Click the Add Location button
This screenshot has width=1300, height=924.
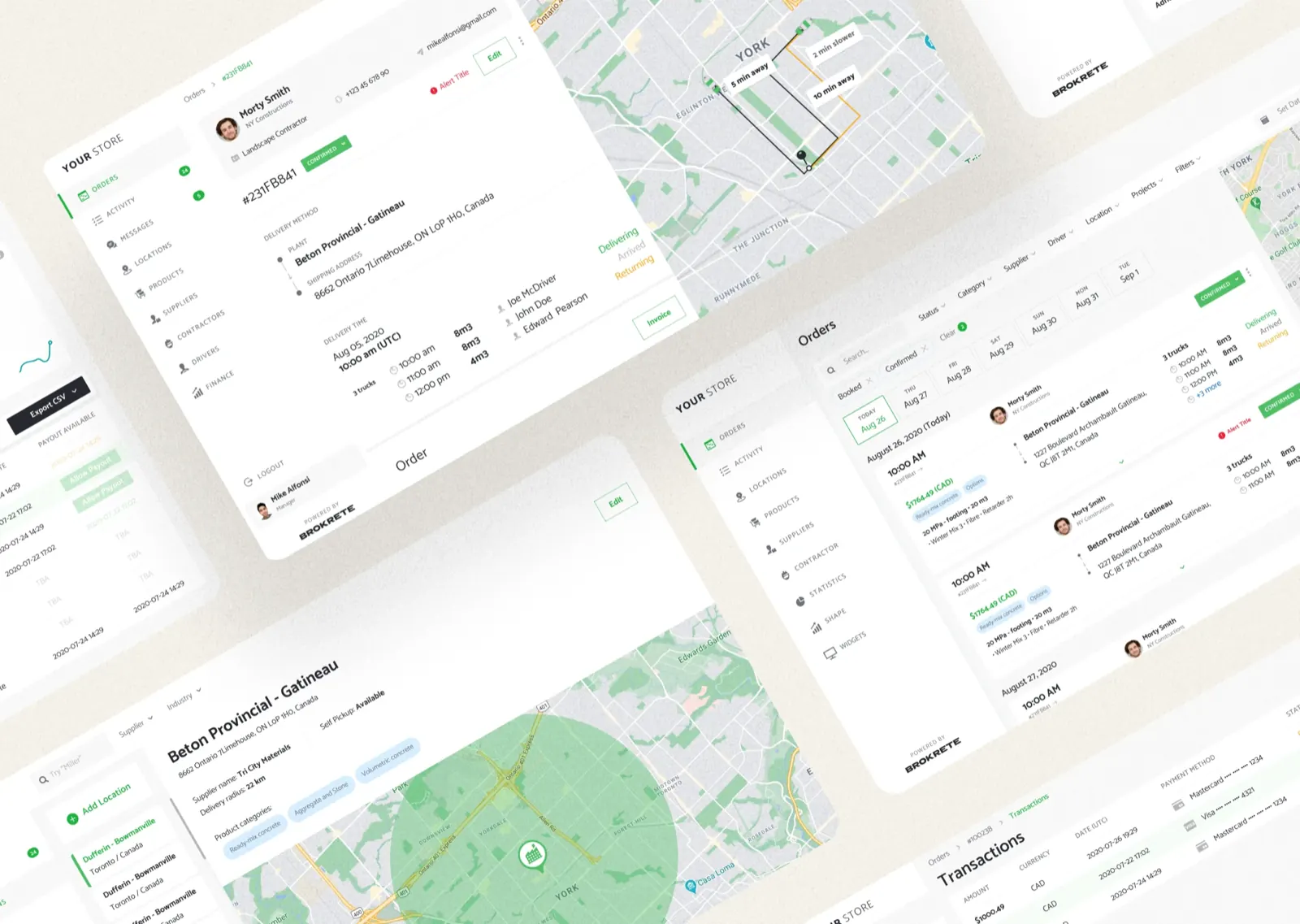click(99, 804)
